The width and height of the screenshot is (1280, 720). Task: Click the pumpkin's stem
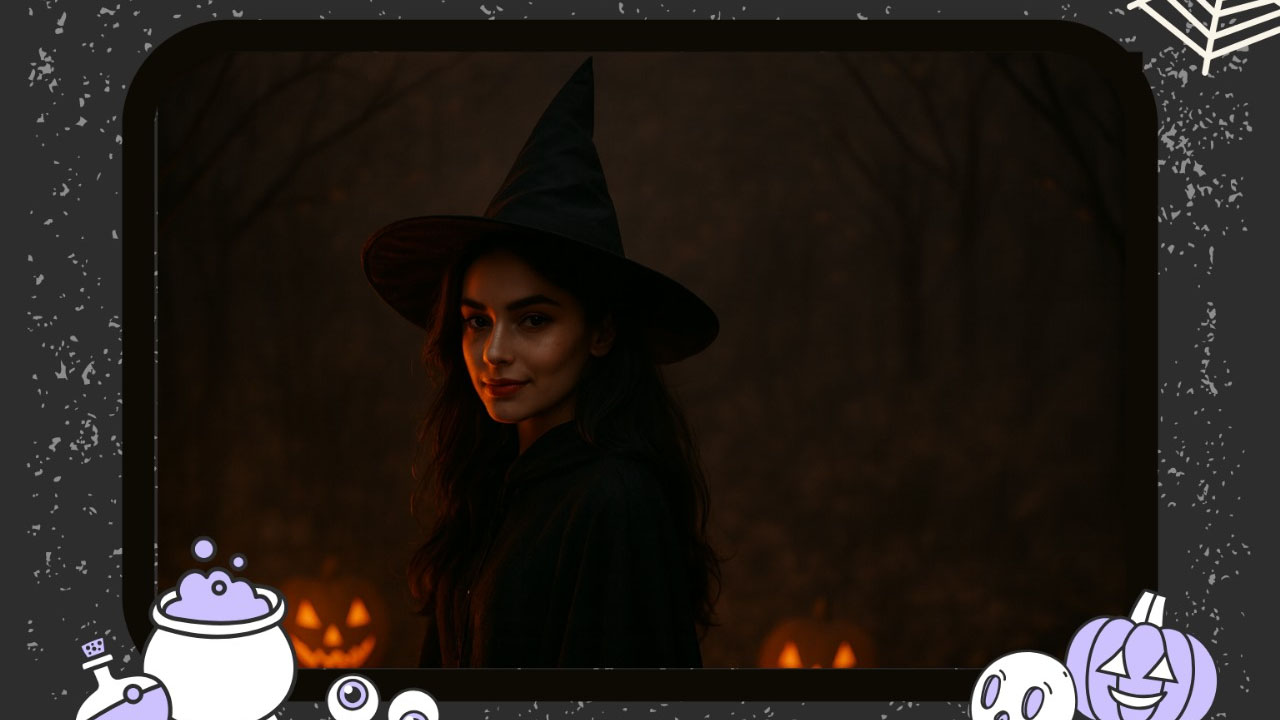click(x=1148, y=606)
